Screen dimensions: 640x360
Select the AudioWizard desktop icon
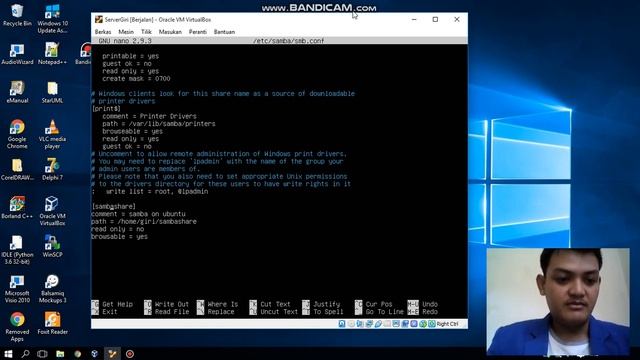(17, 54)
